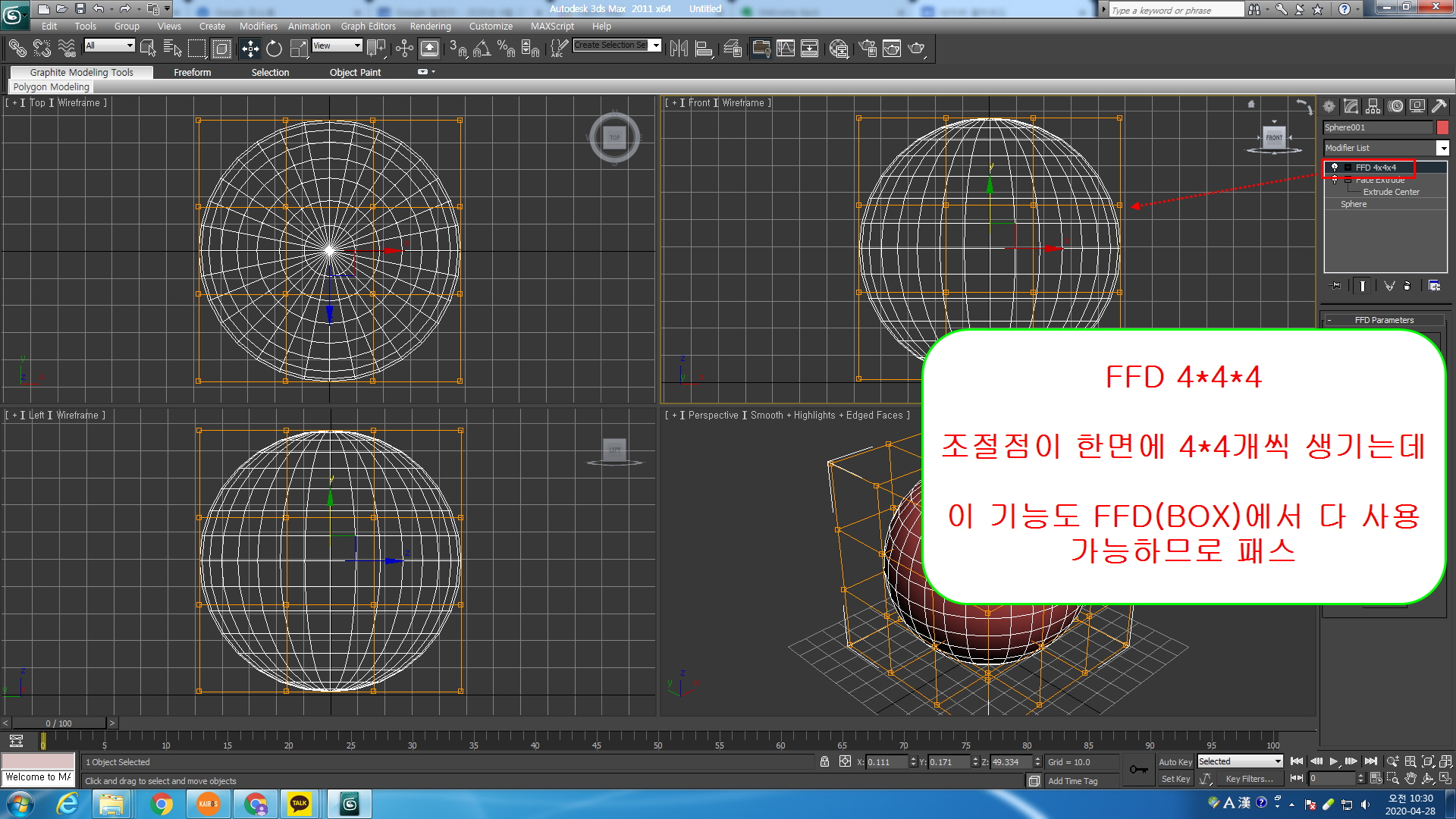The height and width of the screenshot is (819, 1456).
Task: Activate the Select Object tool
Action: click(148, 49)
